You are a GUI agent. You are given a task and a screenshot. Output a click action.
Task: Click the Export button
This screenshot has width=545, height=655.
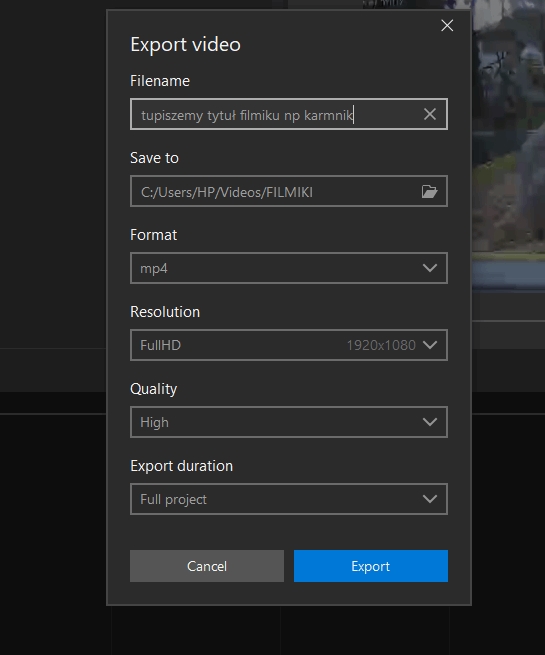tap(371, 566)
